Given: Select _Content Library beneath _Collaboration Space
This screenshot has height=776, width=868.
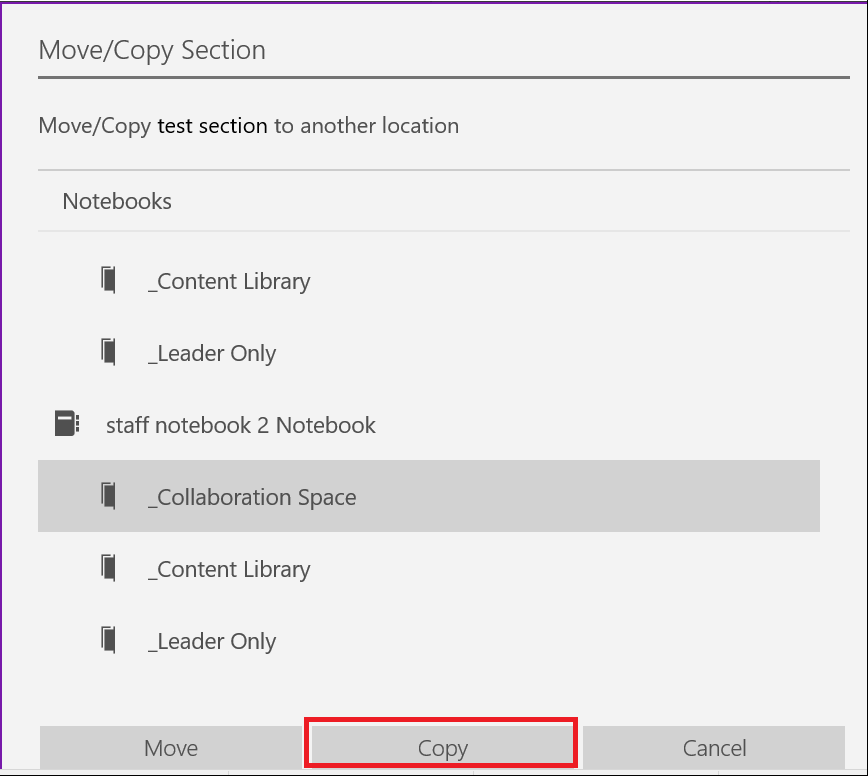Looking at the screenshot, I should 428,568.
